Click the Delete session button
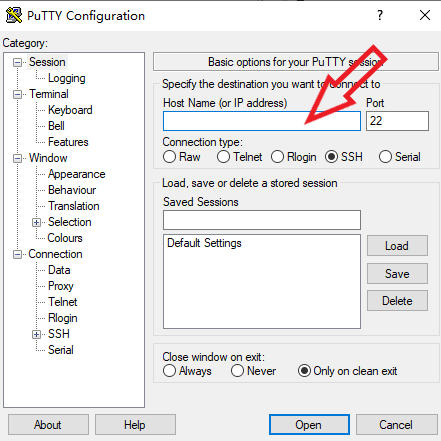The height and width of the screenshot is (441, 441). click(x=397, y=301)
